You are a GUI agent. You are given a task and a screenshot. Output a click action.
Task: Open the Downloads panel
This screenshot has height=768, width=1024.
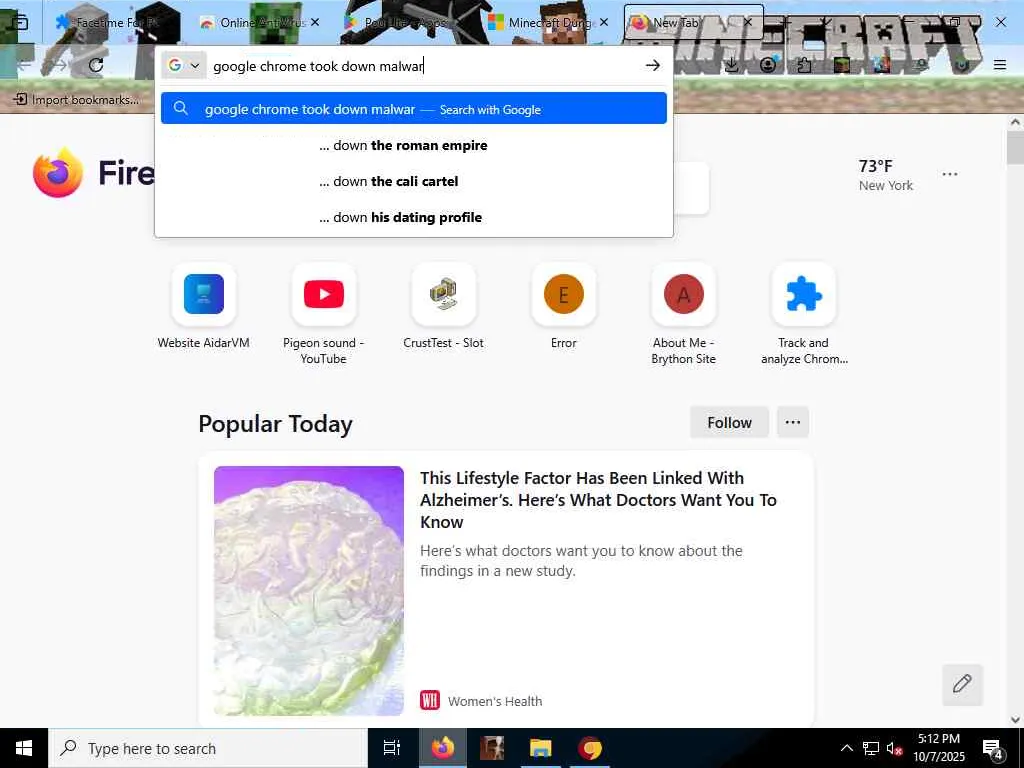tap(732, 65)
